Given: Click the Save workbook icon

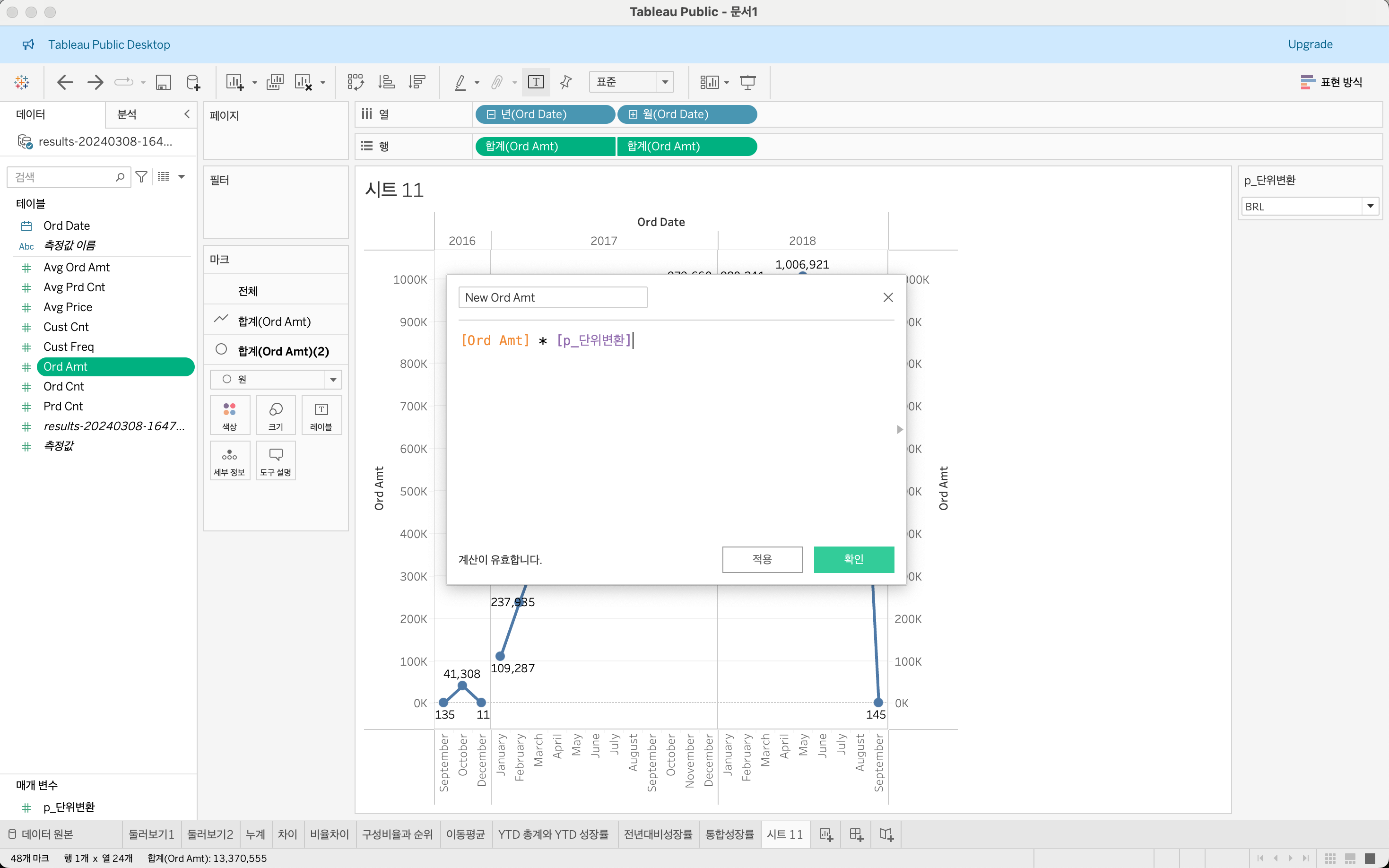Looking at the screenshot, I should (x=164, y=82).
